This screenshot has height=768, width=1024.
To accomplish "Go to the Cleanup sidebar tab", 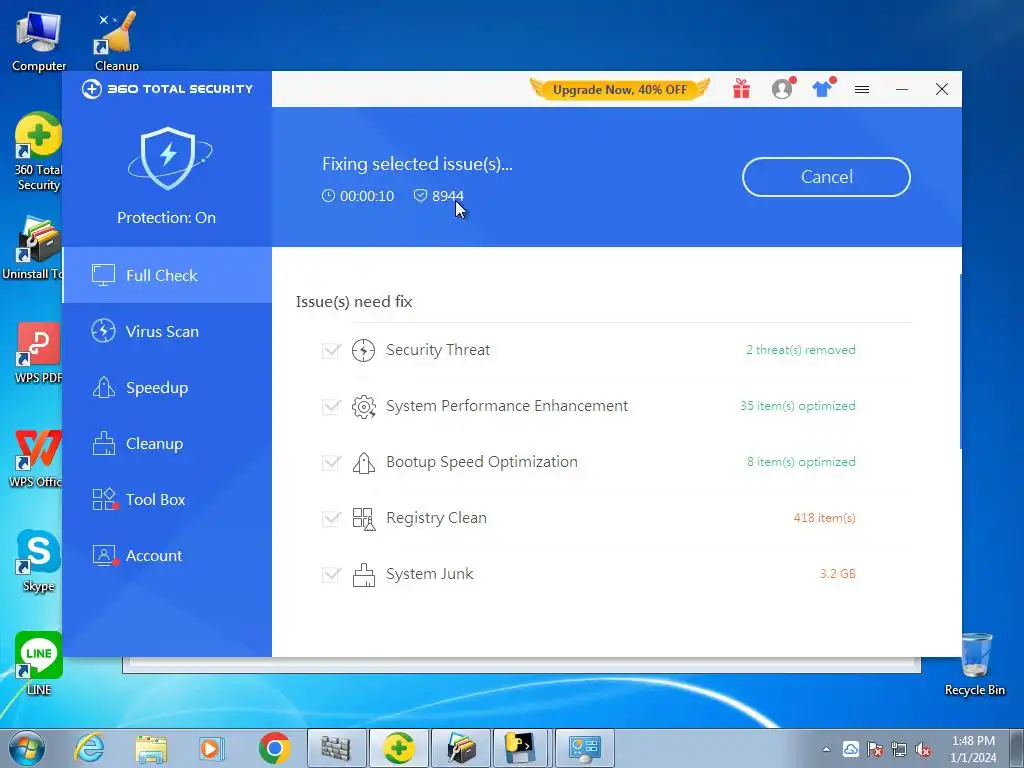I will 167,443.
